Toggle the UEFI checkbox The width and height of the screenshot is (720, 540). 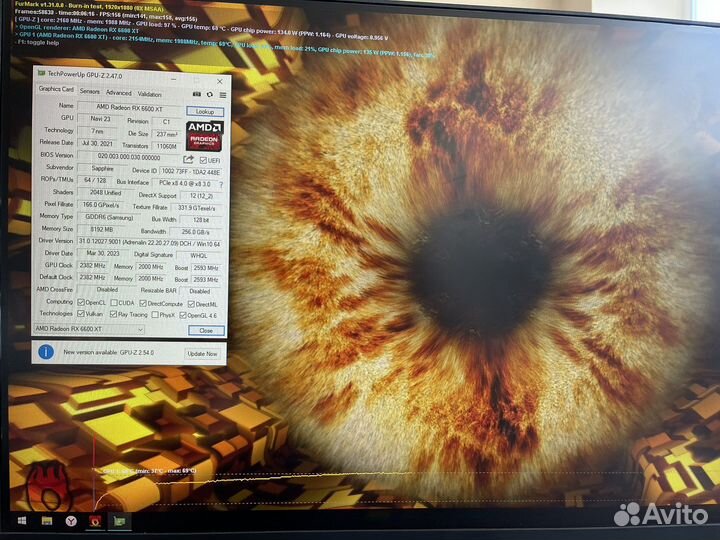(203, 160)
